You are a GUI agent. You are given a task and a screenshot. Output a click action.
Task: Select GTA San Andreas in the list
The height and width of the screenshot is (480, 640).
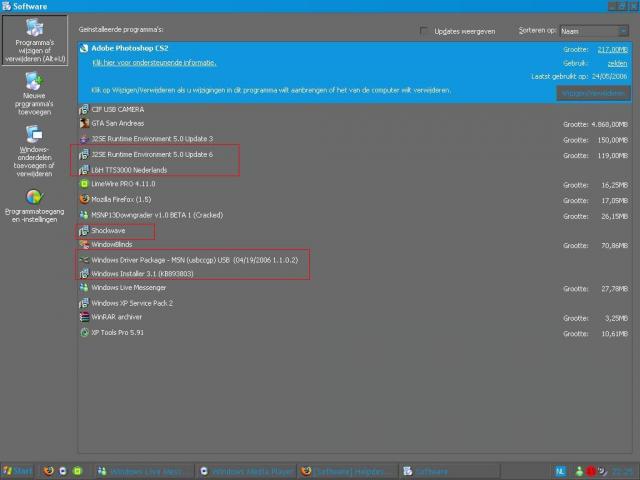pos(354,124)
